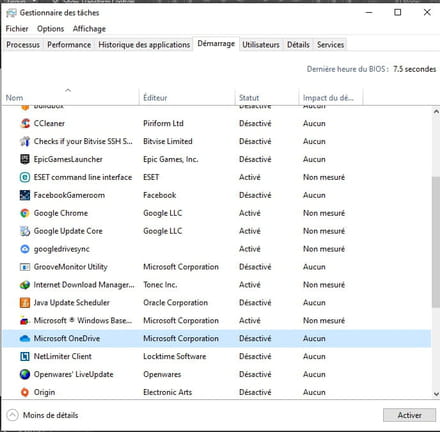Sort by Impact du démarrage column header
The width and height of the screenshot is (440, 432).
330,98
